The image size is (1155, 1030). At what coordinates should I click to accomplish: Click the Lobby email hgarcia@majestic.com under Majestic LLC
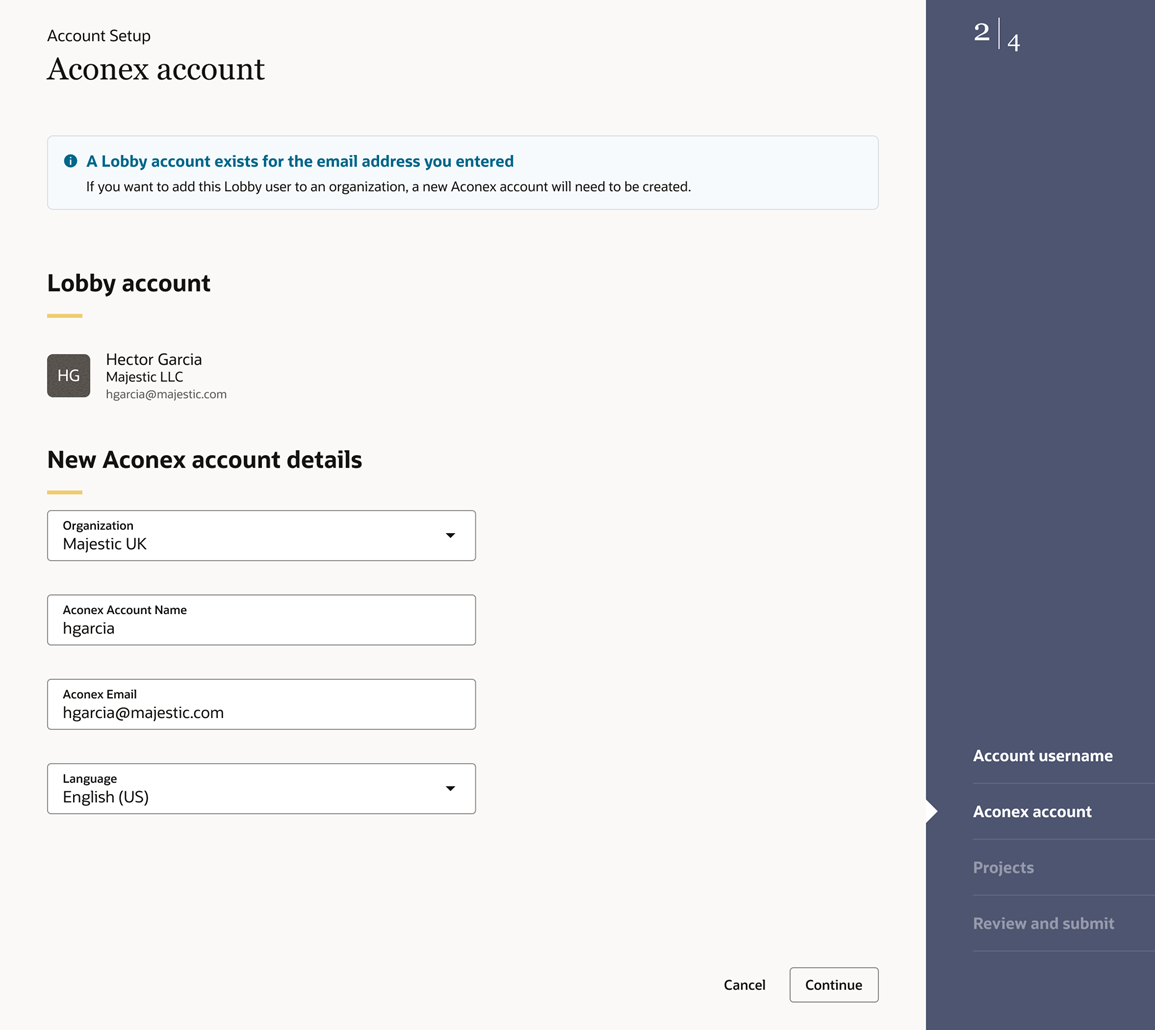pos(166,394)
